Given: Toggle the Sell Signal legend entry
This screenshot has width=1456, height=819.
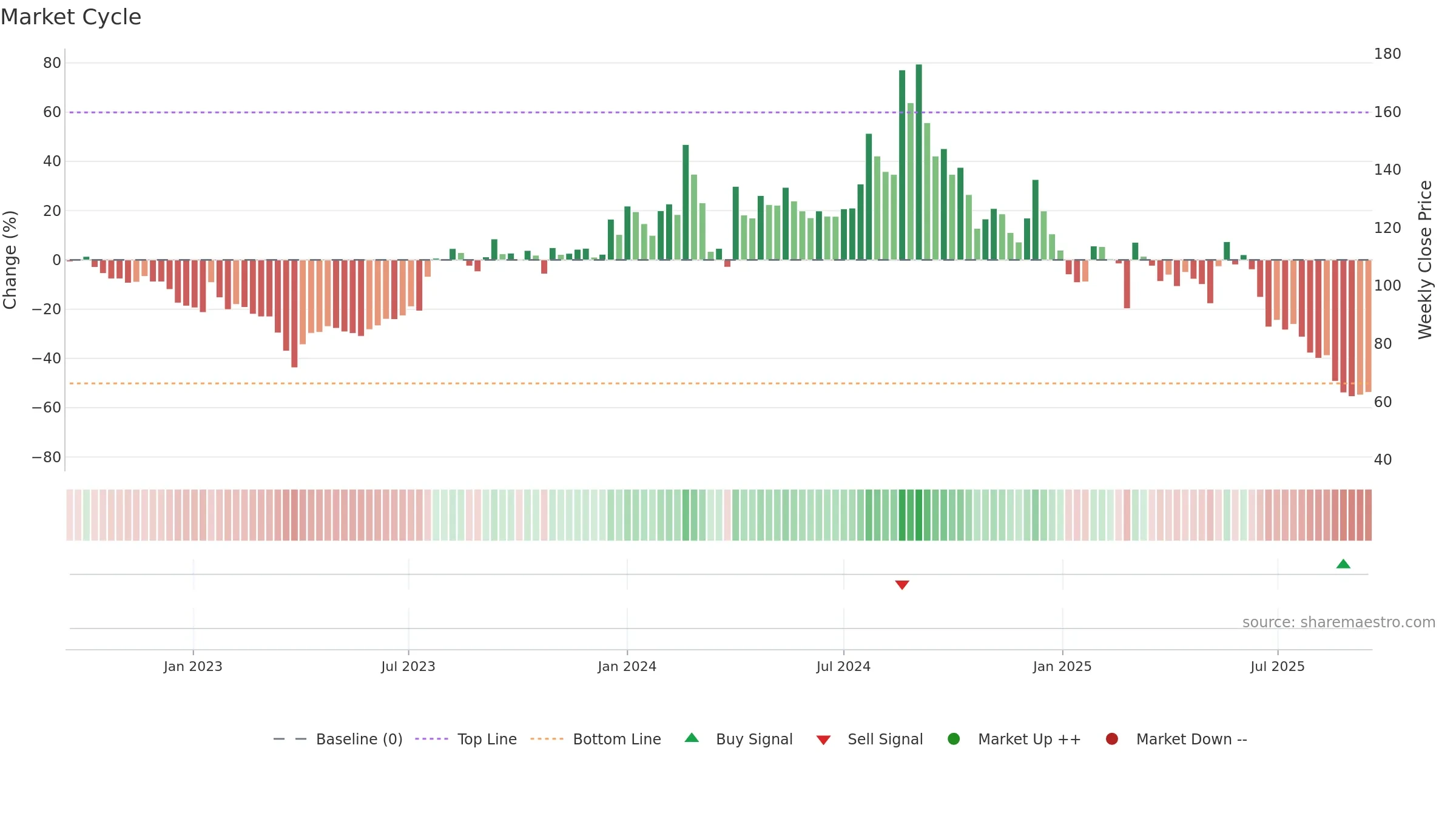Looking at the screenshot, I should click(x=869, y=739).
